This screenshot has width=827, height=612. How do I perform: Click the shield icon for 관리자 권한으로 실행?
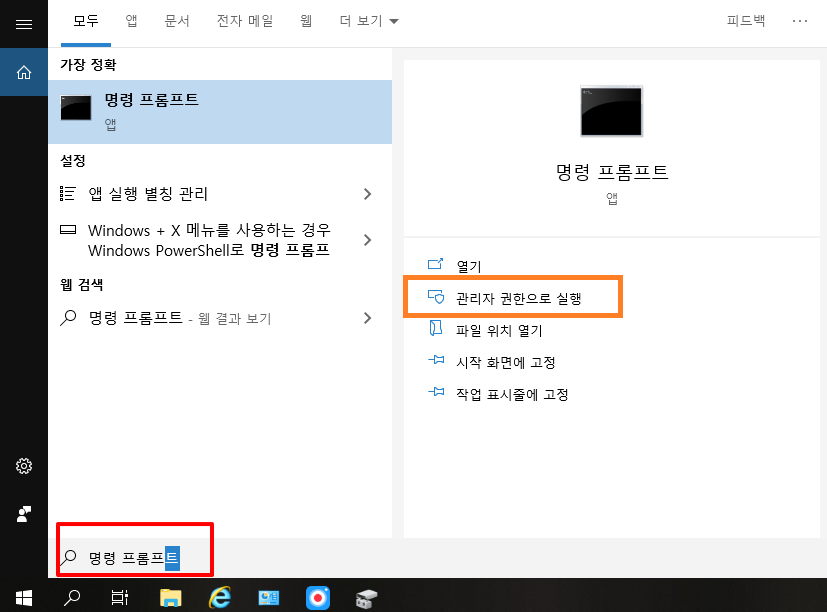coord(436,297)
